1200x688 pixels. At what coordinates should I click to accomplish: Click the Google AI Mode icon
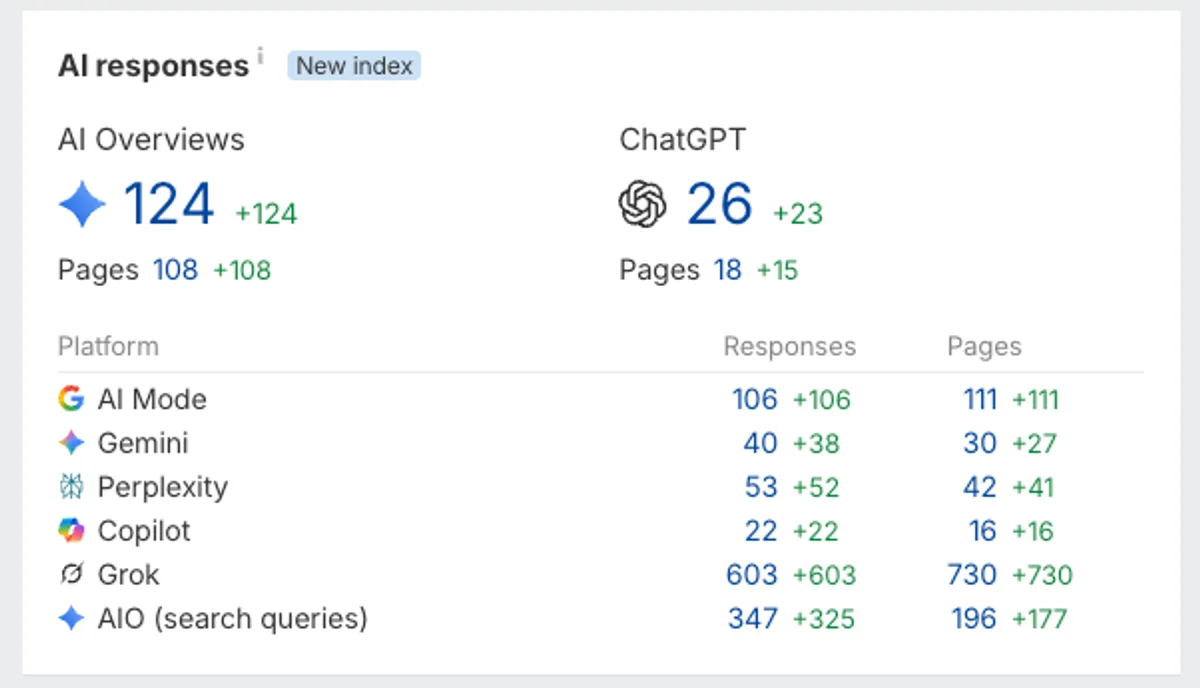pyautogui.click(x=71, y=399)
